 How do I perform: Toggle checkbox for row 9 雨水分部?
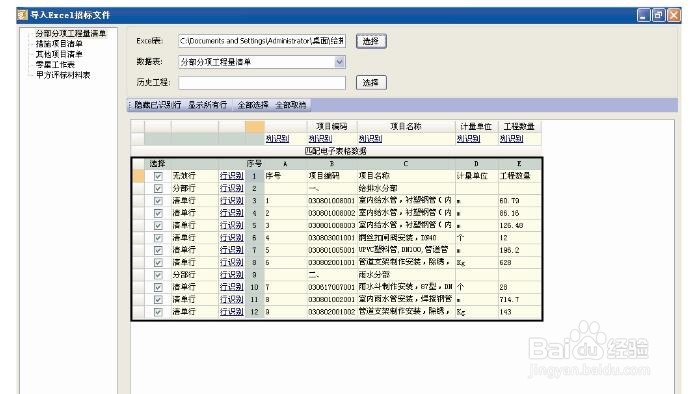pyautogui.click(x=158, y=275)
